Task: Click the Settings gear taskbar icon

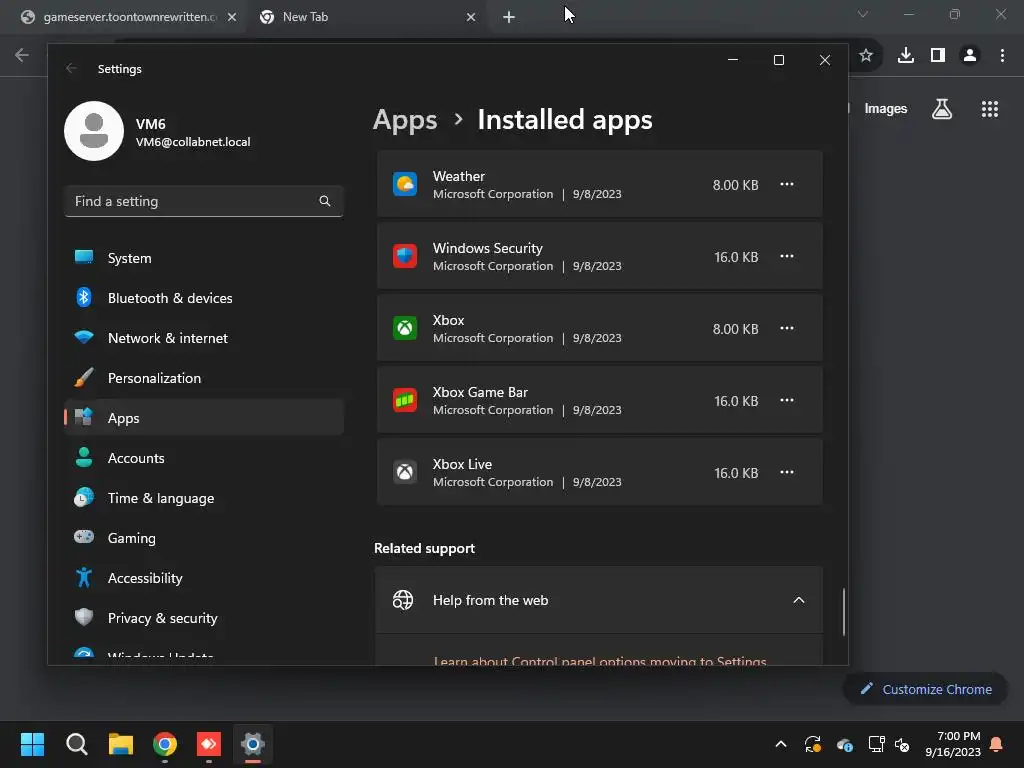Action: 253,744
